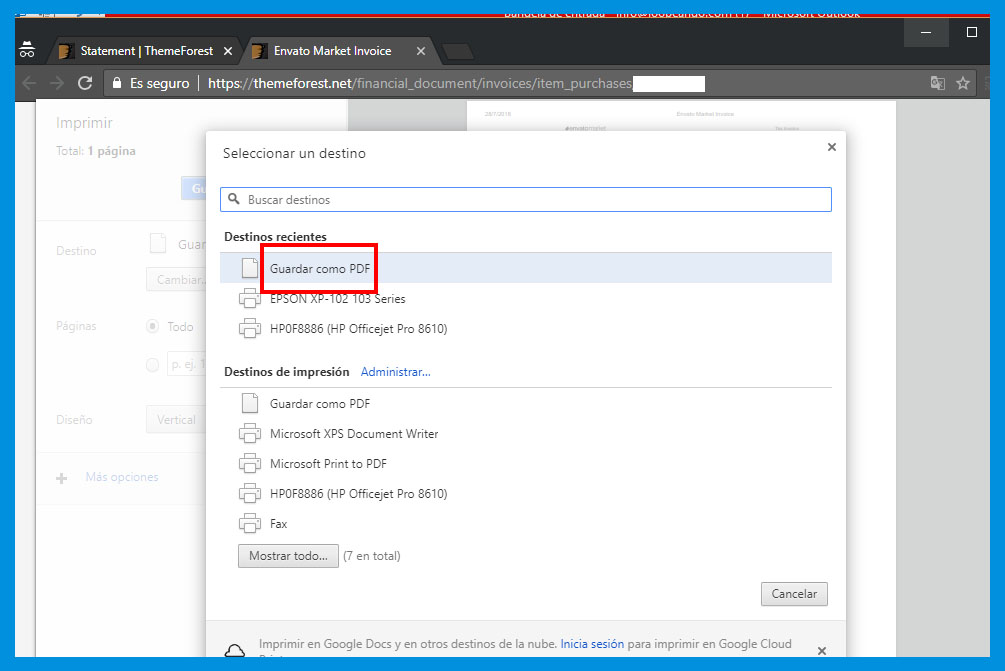1005x671 pixels.
Task: Click the browser back arrow
Action: coord(29,83)
